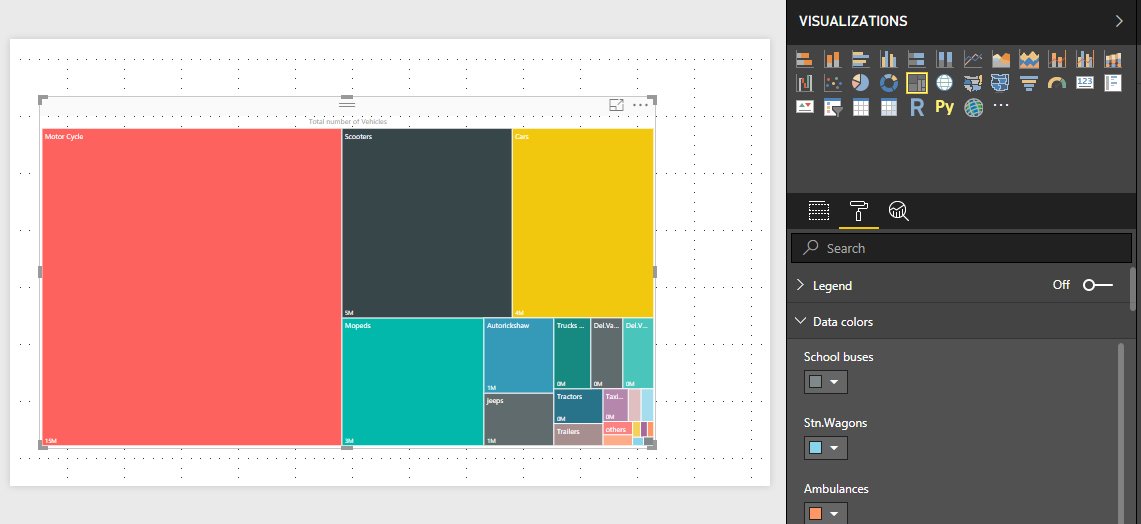Click the Scooters treemap tile
The image size is (1141, 524).
tap(427, 223)
